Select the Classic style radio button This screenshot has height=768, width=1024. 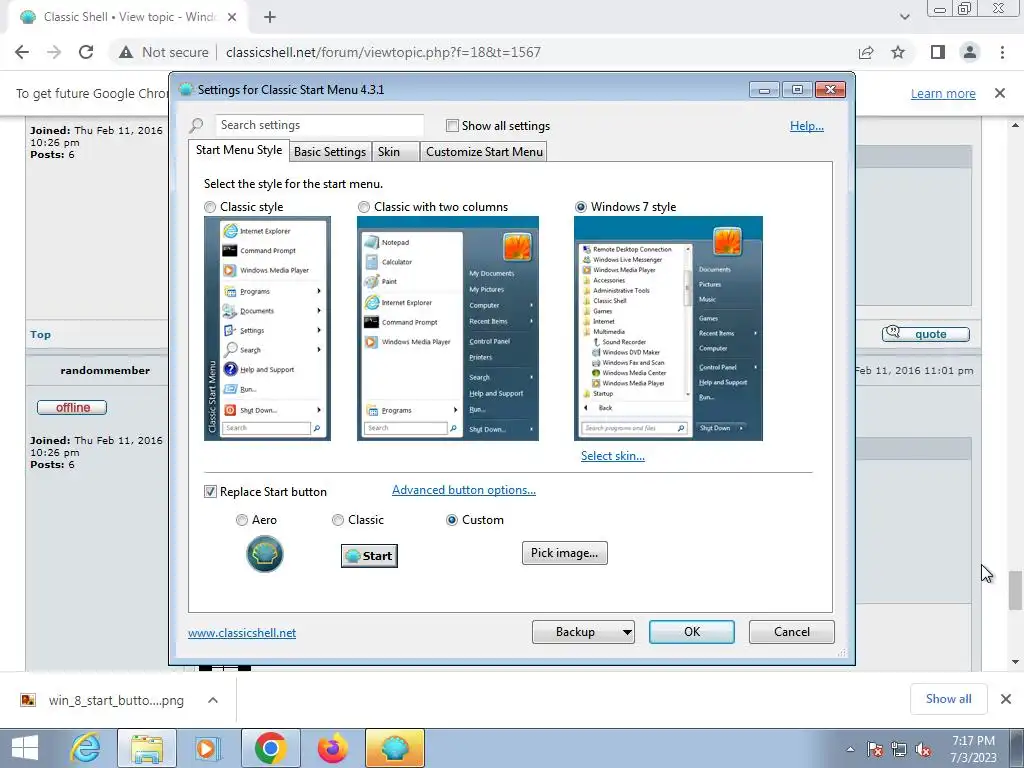point(210,207)
